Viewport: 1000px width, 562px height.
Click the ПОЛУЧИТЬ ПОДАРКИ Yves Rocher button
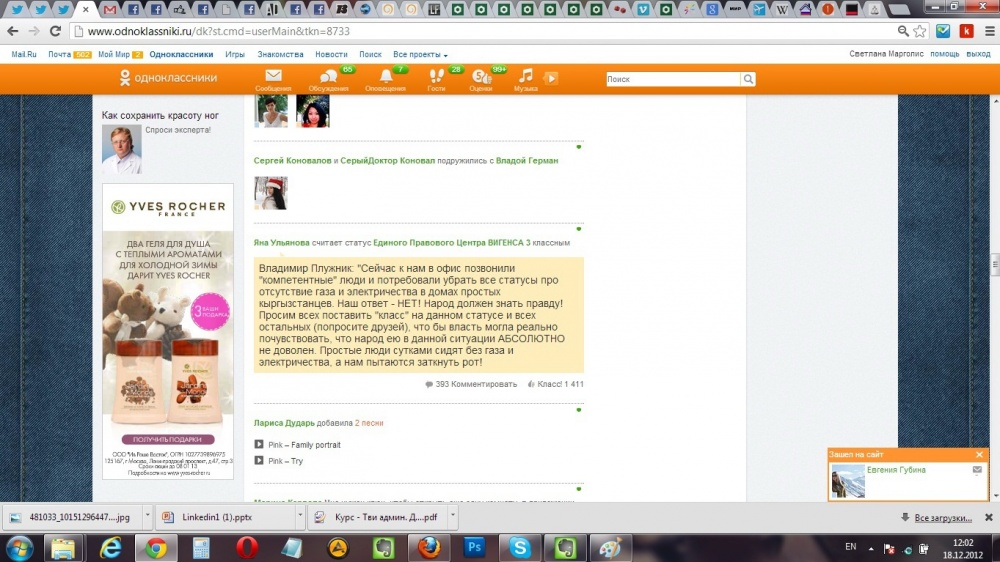168,439
